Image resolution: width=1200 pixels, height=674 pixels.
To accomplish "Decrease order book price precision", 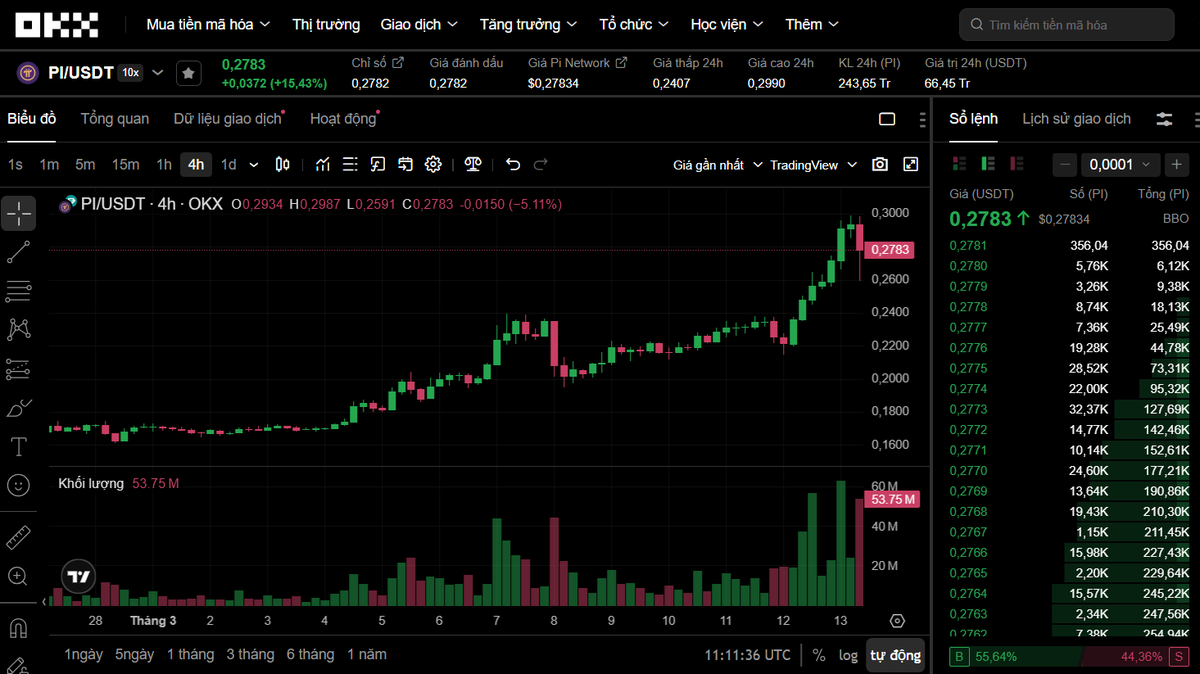I will coord(1066,164).
